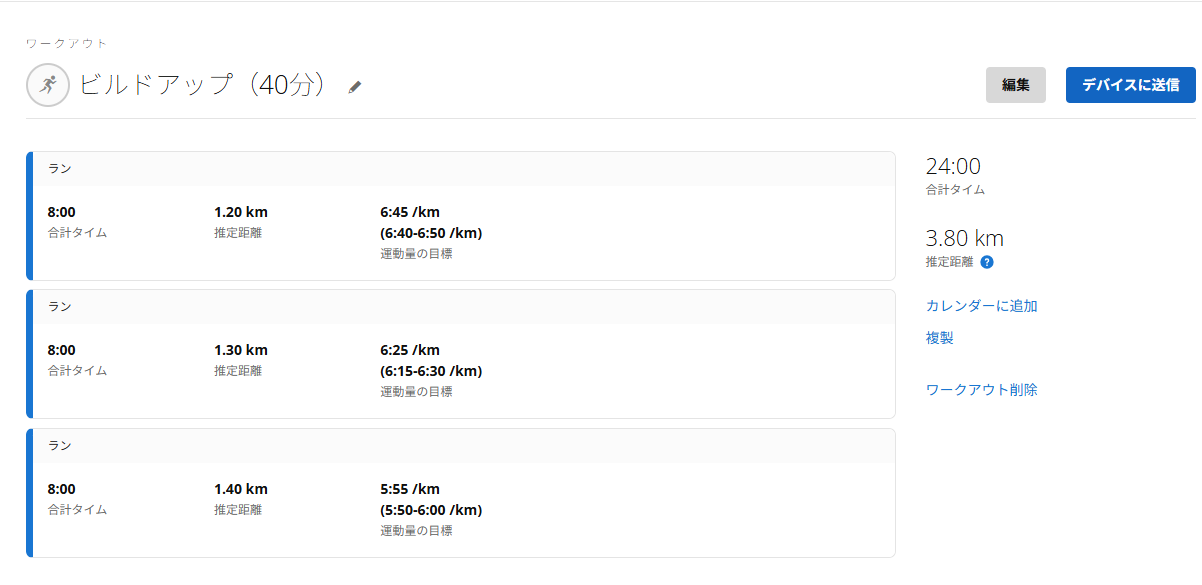Click the デバイスに送信 button
This screenshot has width=1202, height=585.
[1130, 85]
